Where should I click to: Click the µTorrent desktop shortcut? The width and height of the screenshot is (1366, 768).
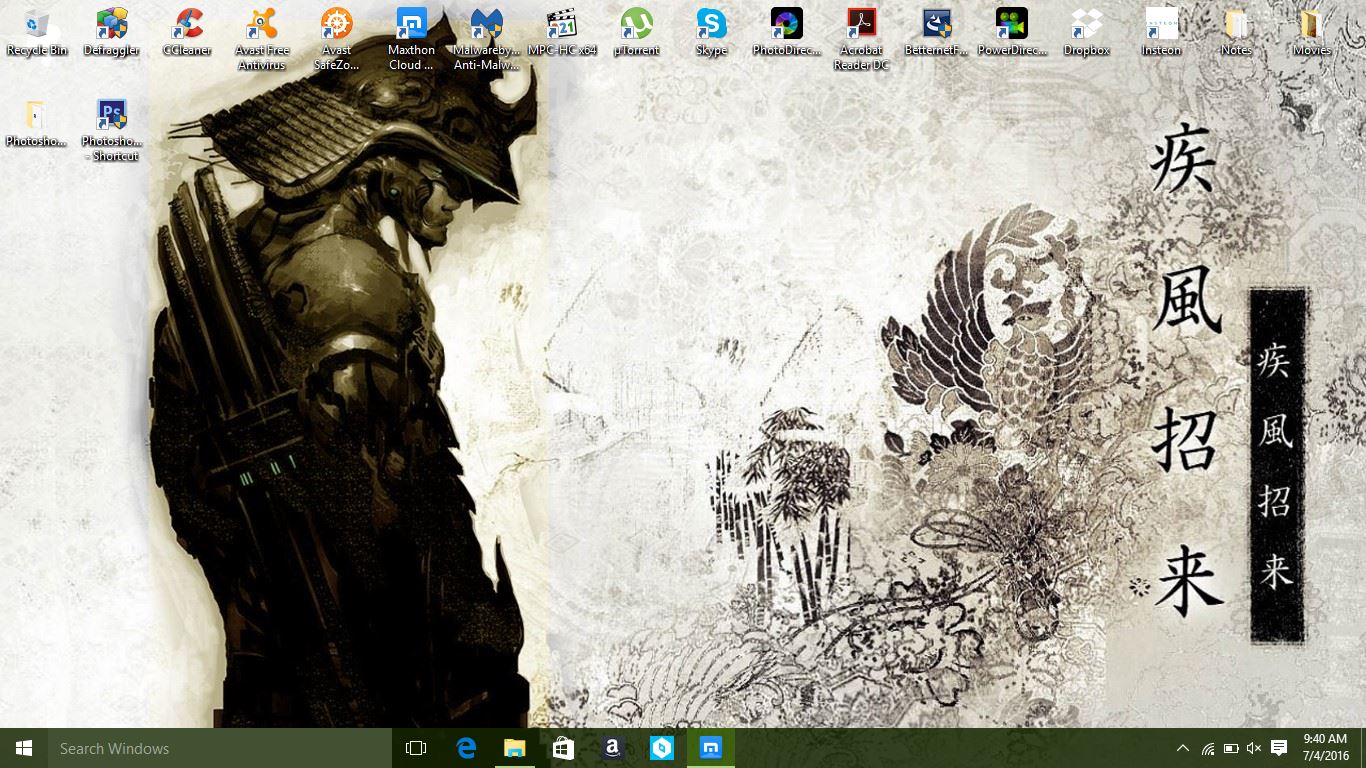[x=636, y=32]
